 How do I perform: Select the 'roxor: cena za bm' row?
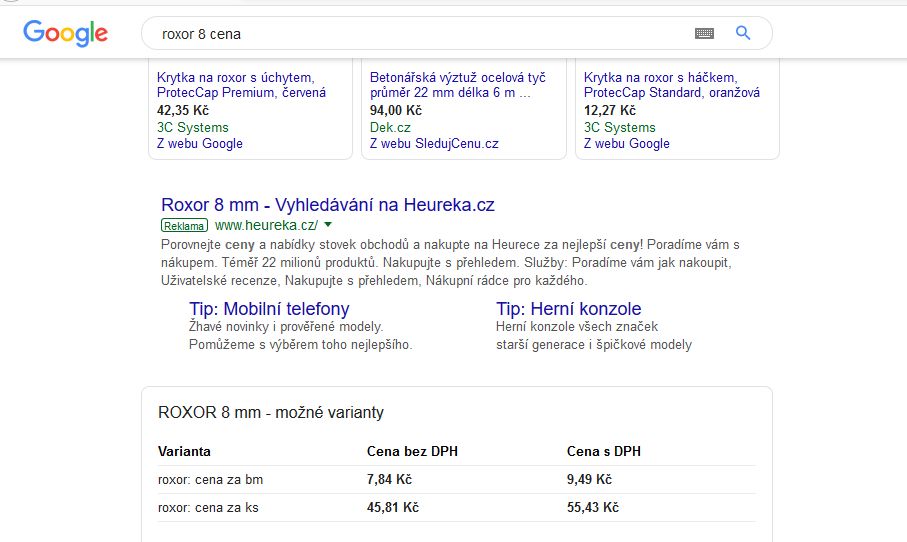[x=211, y=479]
